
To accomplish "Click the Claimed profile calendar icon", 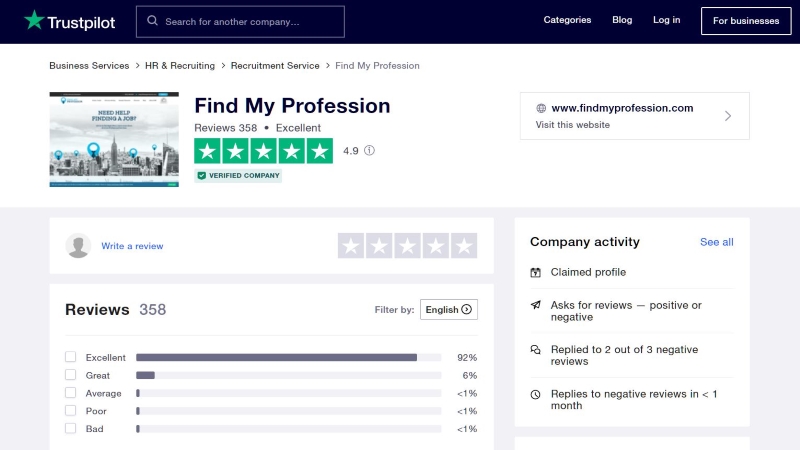I will click(535, 272).
